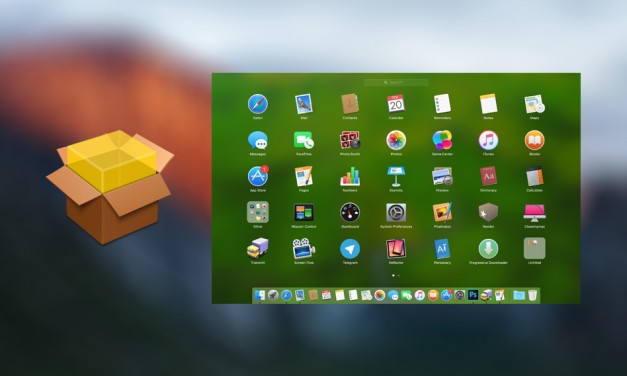Launch the Dashboard app
The width and height of the screenshot is (627, 376).
click(350, 212)
